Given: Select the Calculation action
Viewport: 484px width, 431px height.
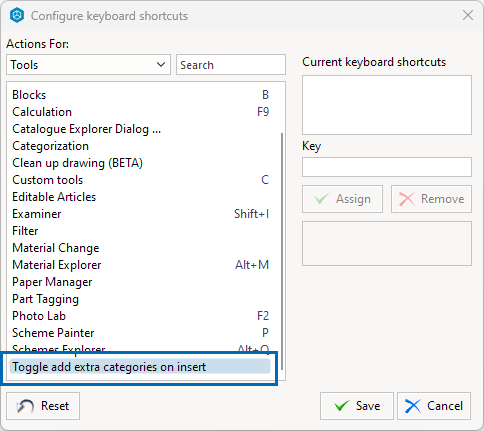Looking at the screenshot, I should point(140,112).
